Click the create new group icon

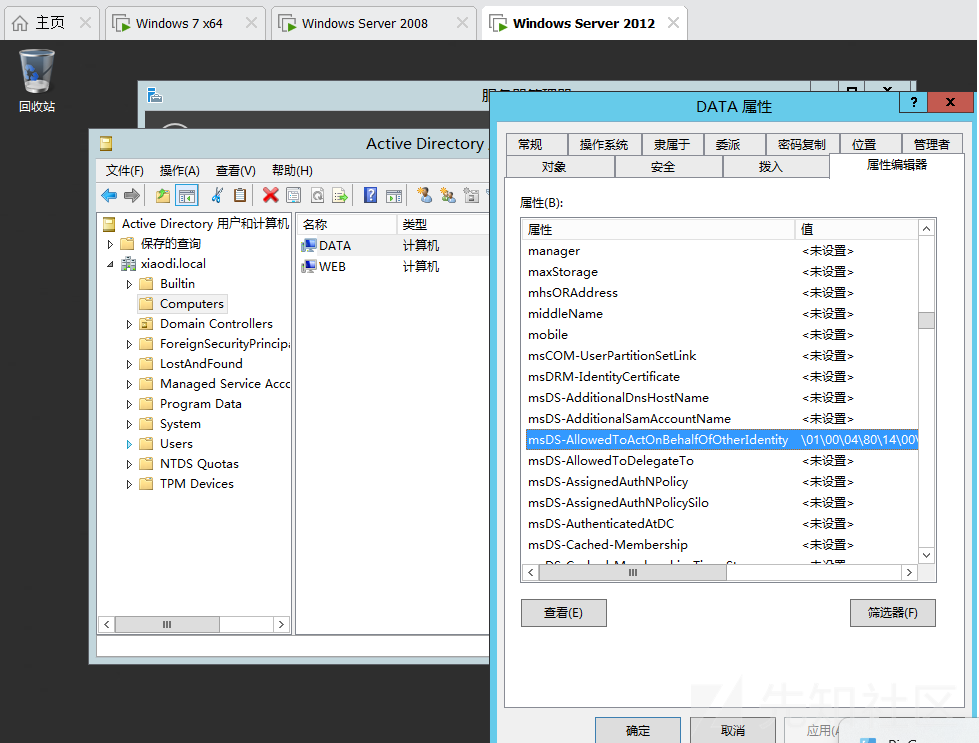448,195
